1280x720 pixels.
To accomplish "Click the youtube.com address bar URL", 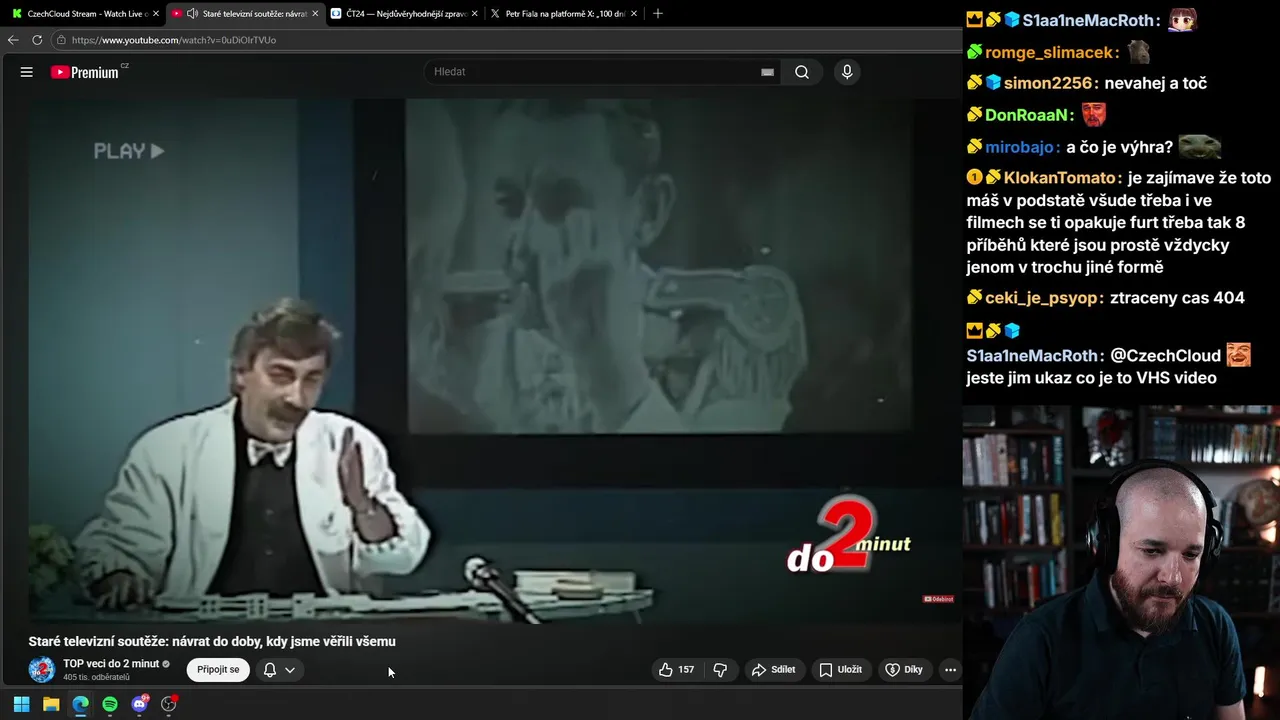I will pos(174,40).
